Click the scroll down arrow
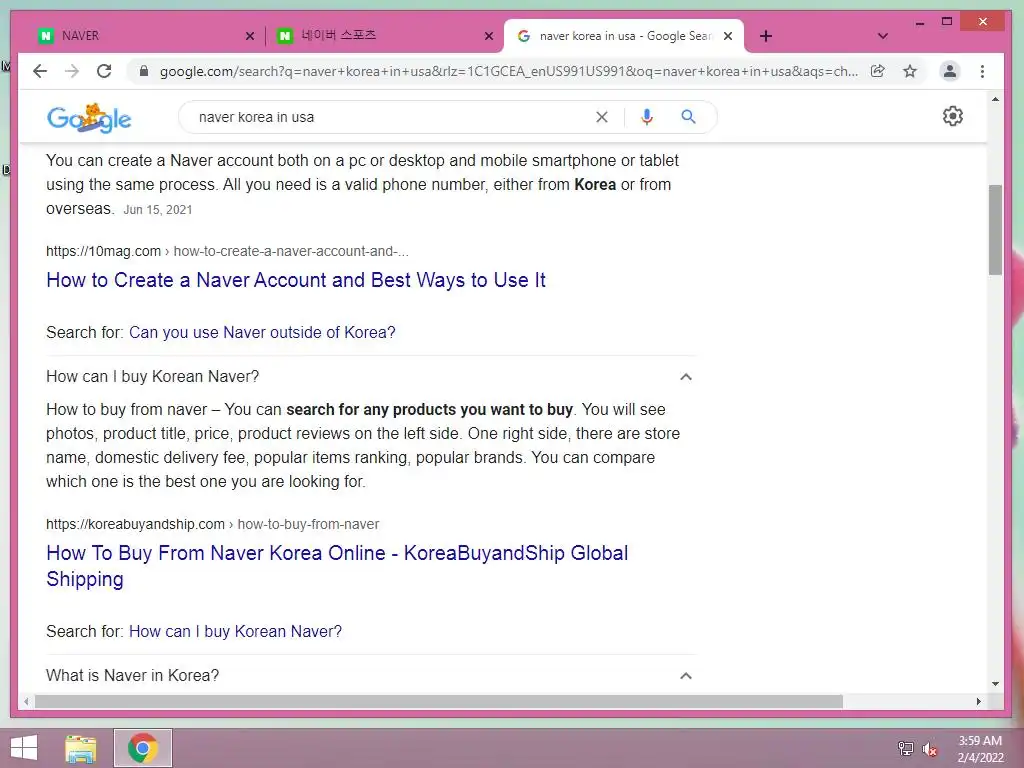 [x=995, y=684]
